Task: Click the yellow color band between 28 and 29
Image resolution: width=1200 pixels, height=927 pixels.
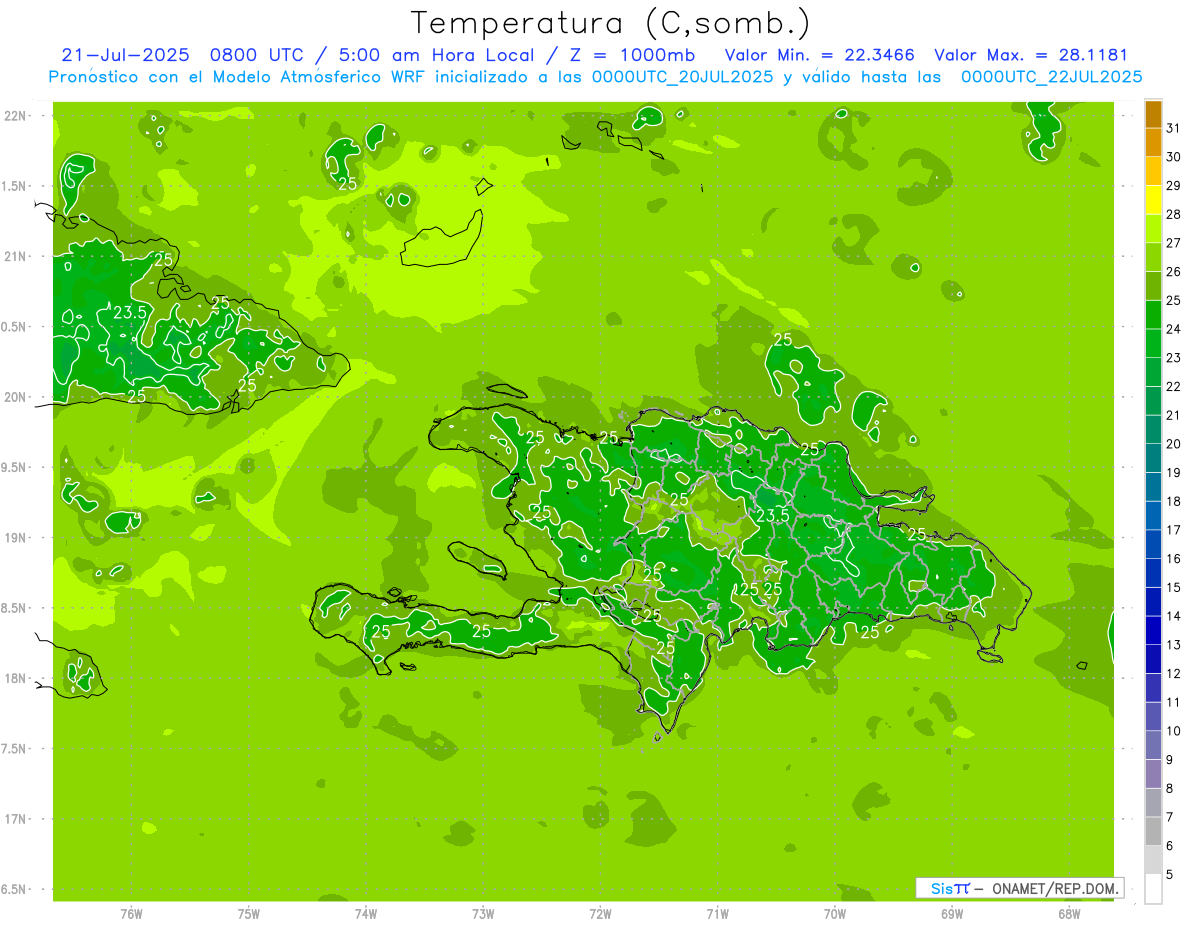Action: pyautogui.click(x=1153, y=200)
